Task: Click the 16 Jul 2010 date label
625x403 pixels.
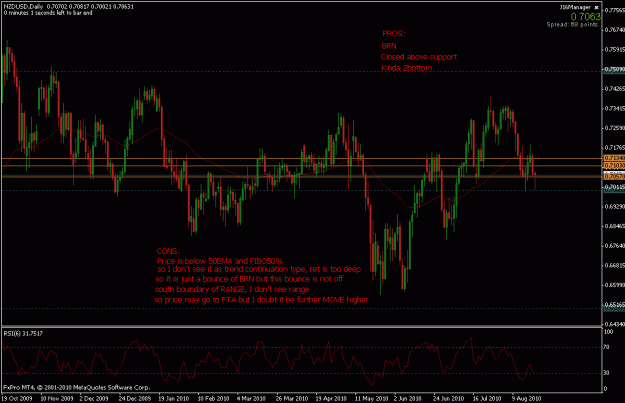Action: coord(487,398)
